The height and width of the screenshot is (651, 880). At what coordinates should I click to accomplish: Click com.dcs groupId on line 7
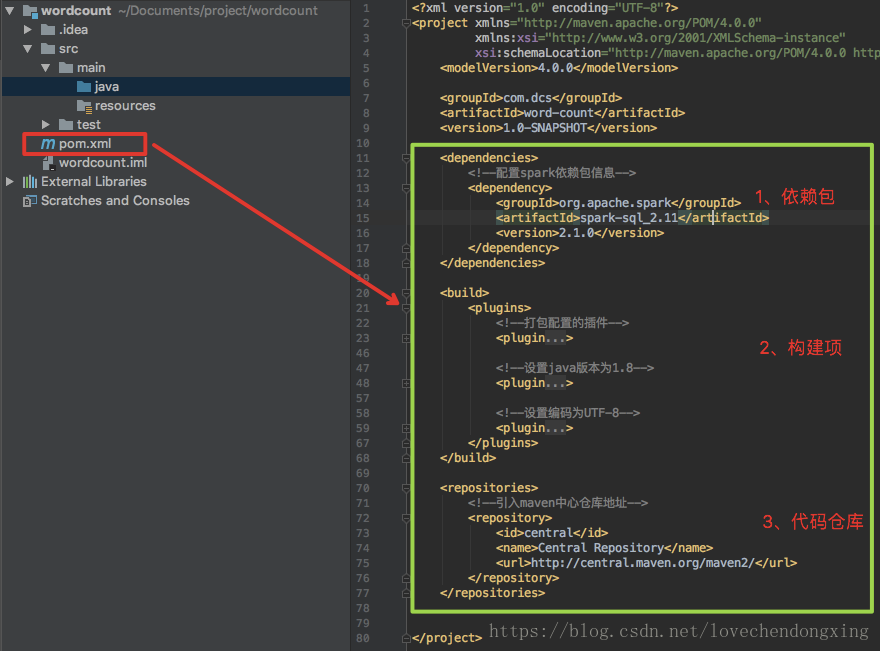[x=527, y=98]
